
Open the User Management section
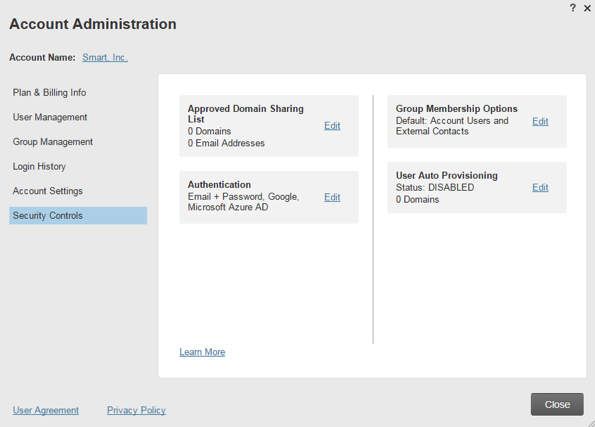(x=50, y=117)
